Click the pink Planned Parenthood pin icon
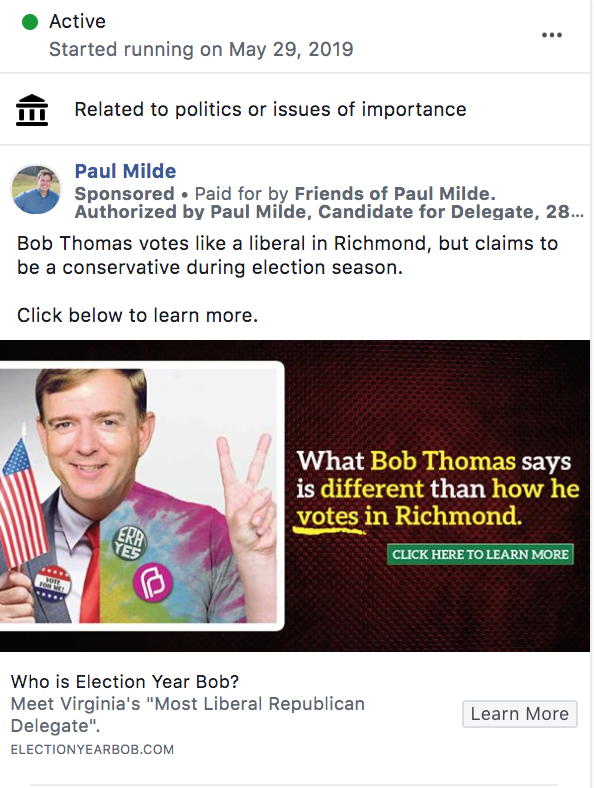The image size is (594, 788). point(152,583)
